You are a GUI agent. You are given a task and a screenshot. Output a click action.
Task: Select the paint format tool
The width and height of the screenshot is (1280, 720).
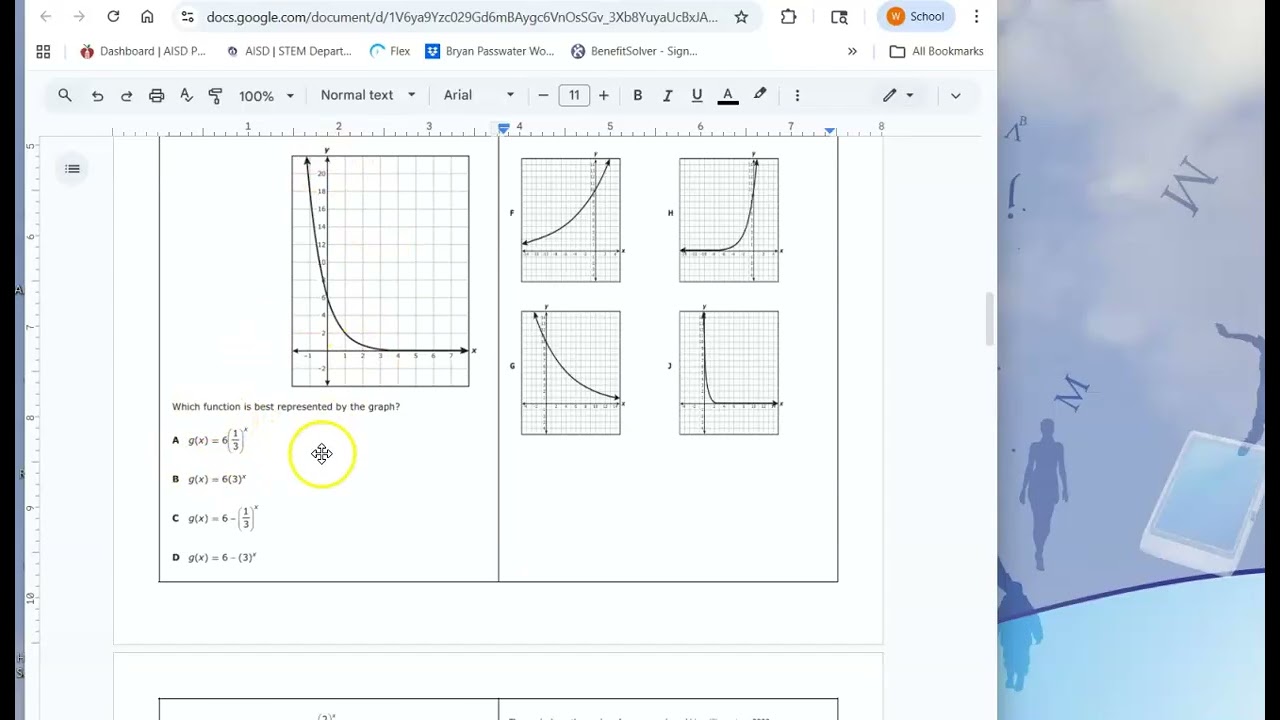click(x=215, y=95)
